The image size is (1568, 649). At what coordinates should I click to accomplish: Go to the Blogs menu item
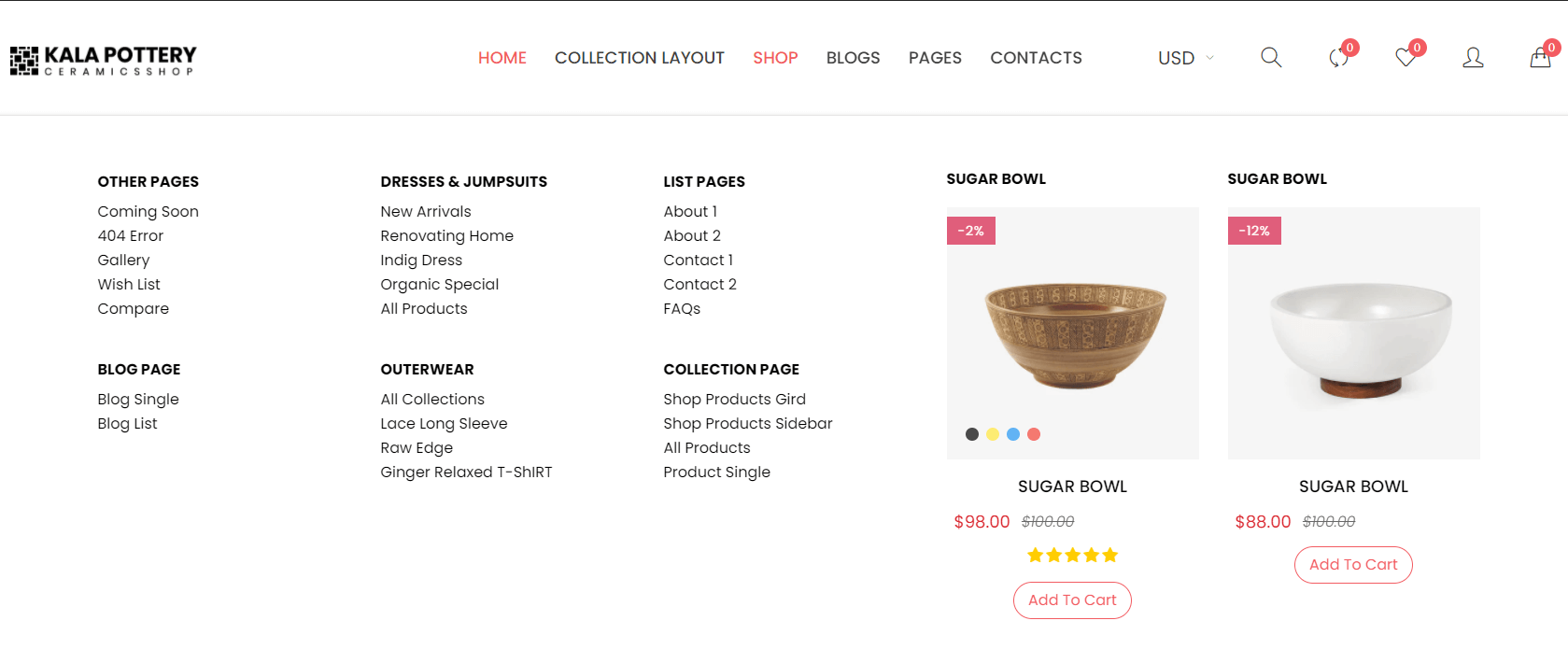pos(854,58)
